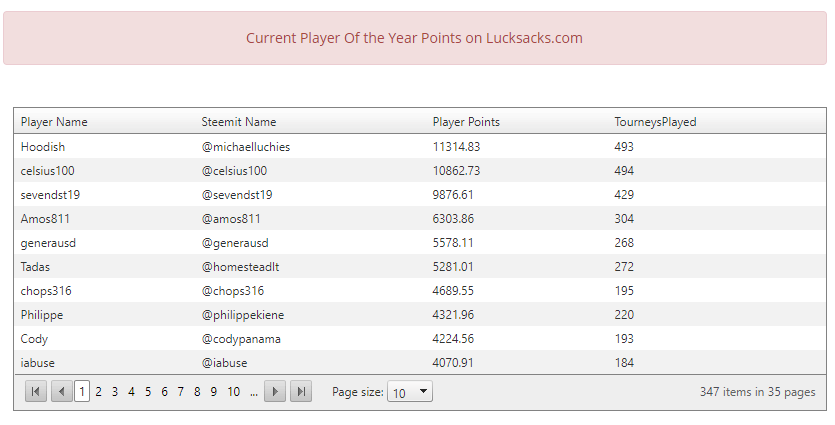Click the player name sevendst19
Screen dimensions: 835x425
pos(50,195)
